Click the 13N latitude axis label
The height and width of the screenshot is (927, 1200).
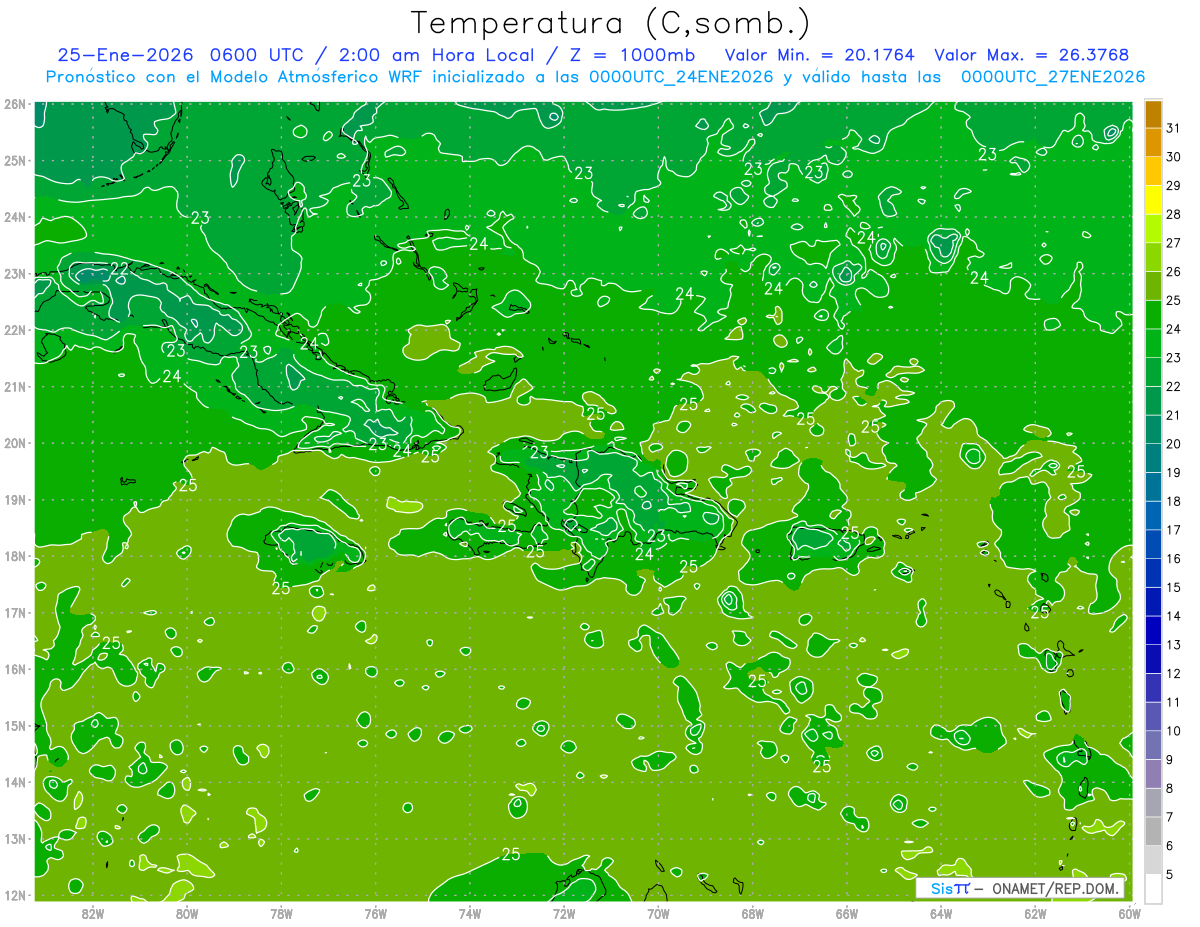[x=15, y=838]
